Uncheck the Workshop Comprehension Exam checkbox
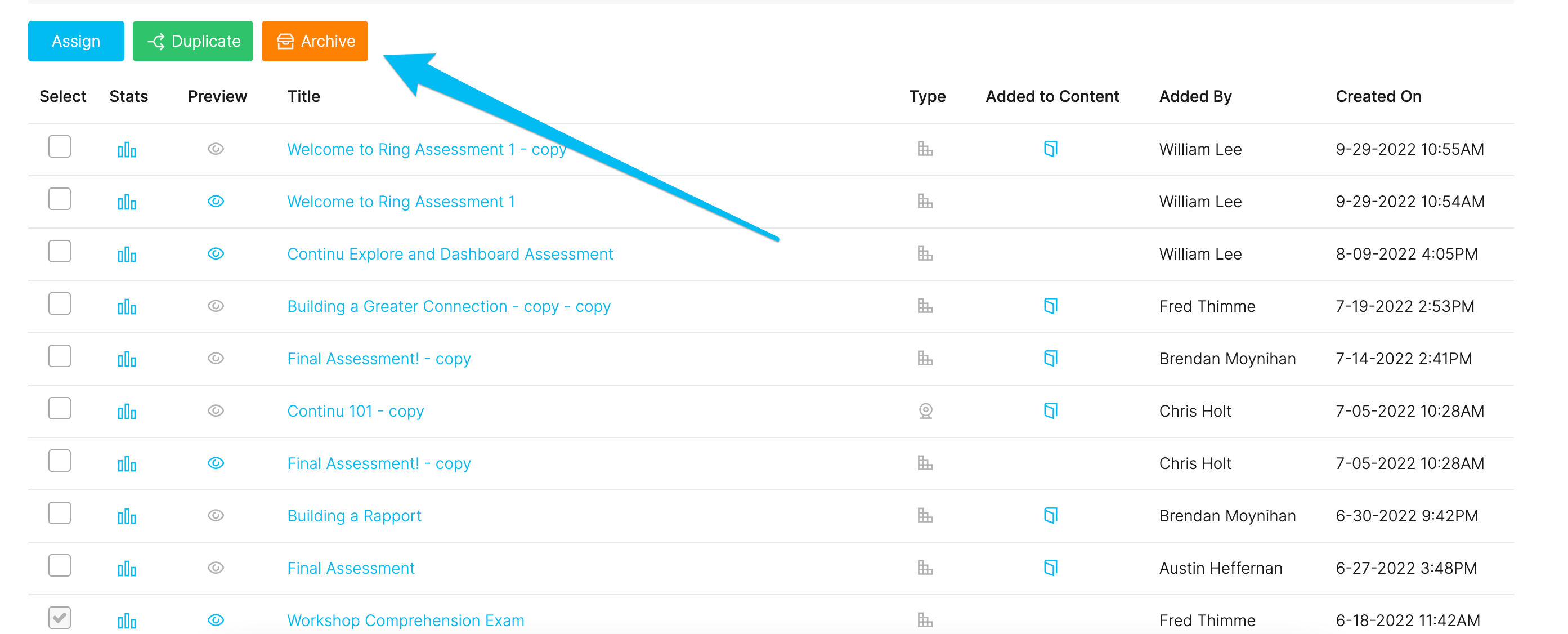This screenshot has width=1568, height=634. (x=60, y=618)
